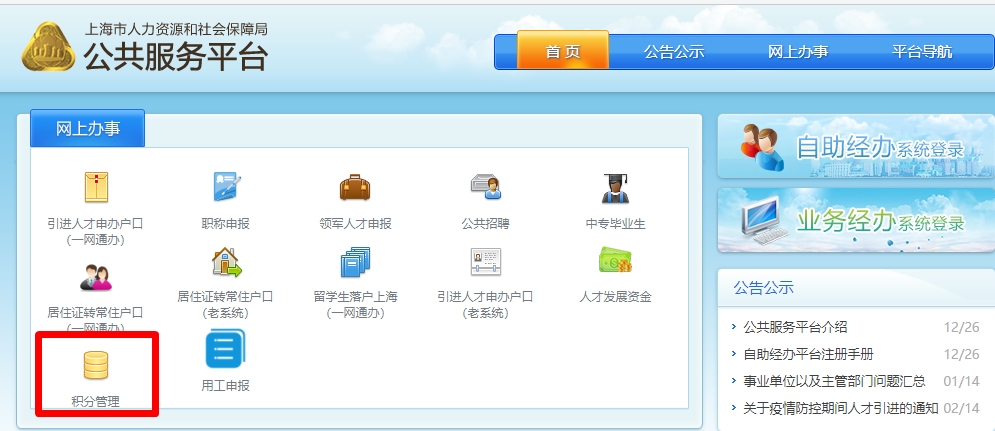Click the 居住证转常住户口(老系统) house icon
The image size is (995, 431).
tap(226, 262)
